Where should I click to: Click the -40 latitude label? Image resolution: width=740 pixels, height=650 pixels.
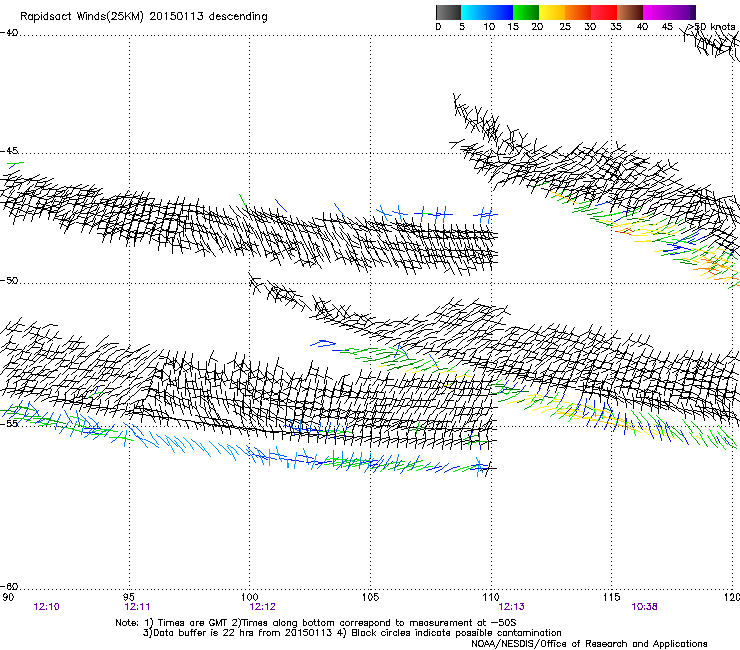coord(9,33)
